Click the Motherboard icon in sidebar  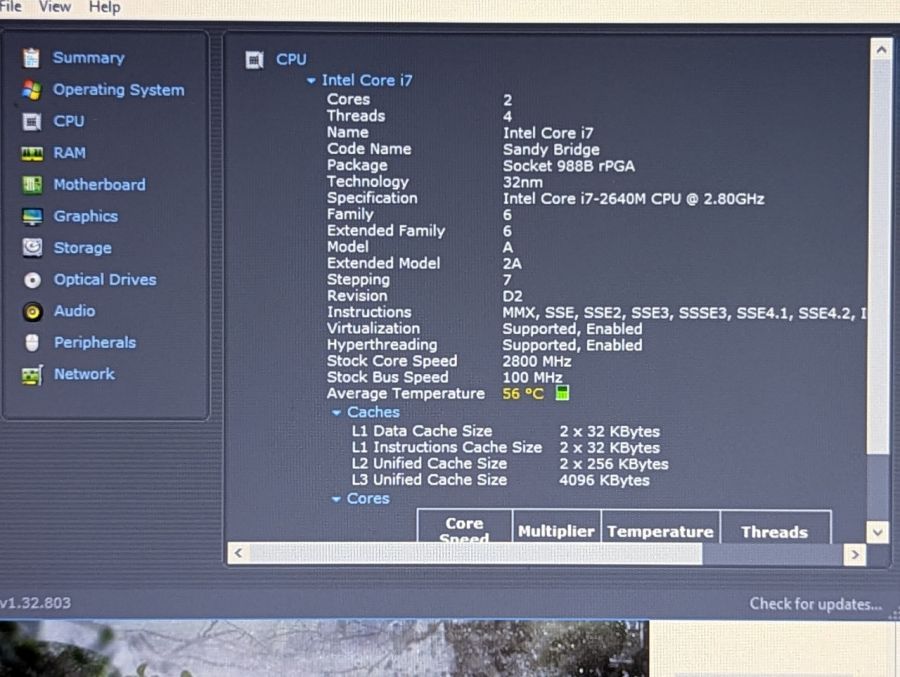pyautogui.click(x=32, y=185)
